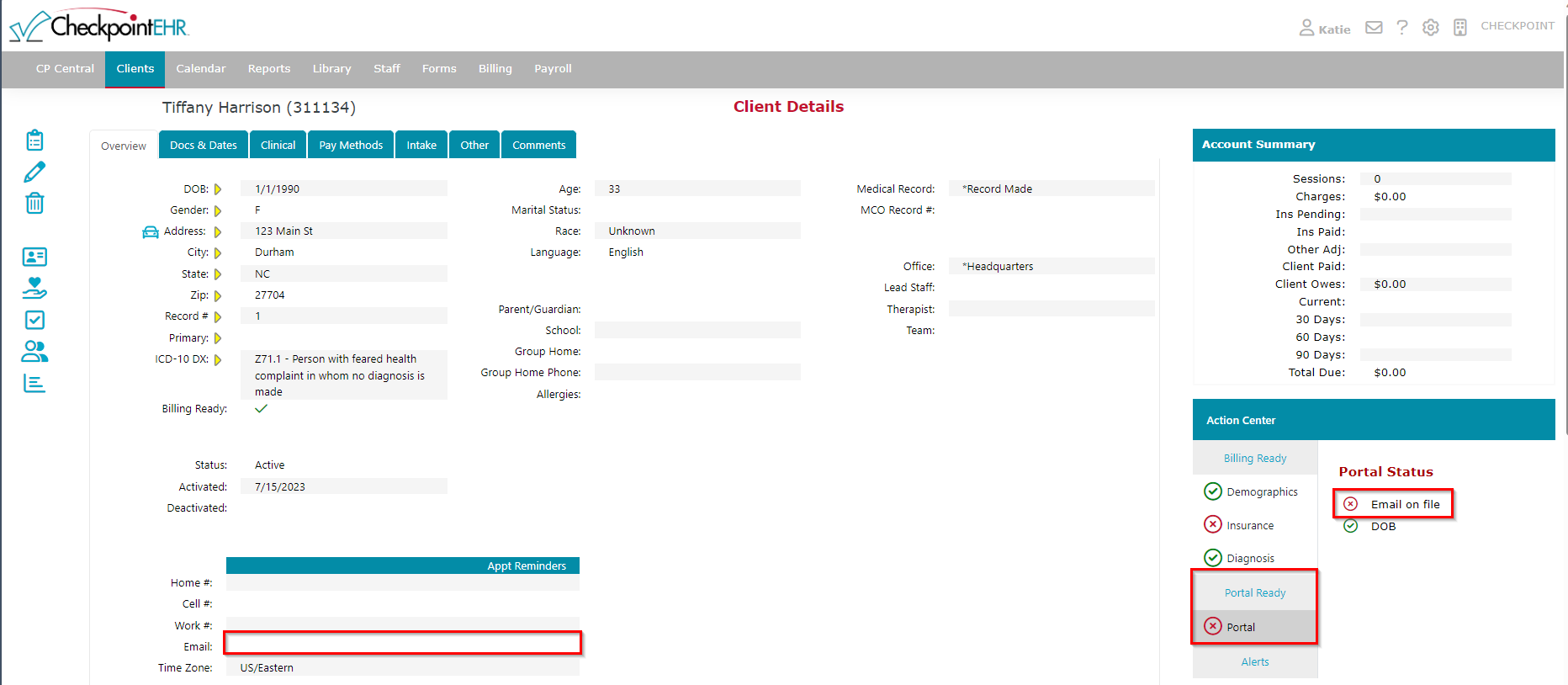Viewport: 1568px width, 685px height.
Task: Expand the ICD-10 DX arrow
Action: [218, 360]
